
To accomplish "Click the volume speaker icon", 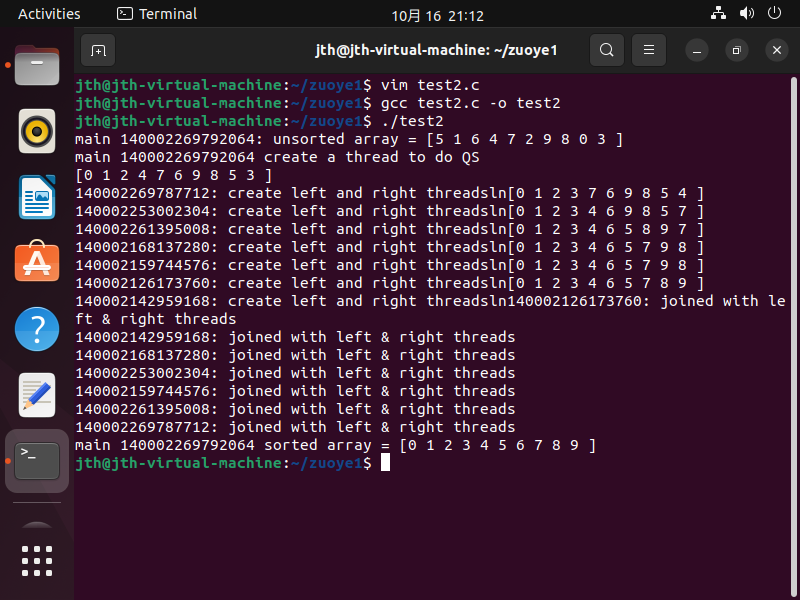I will coord(746,13).
